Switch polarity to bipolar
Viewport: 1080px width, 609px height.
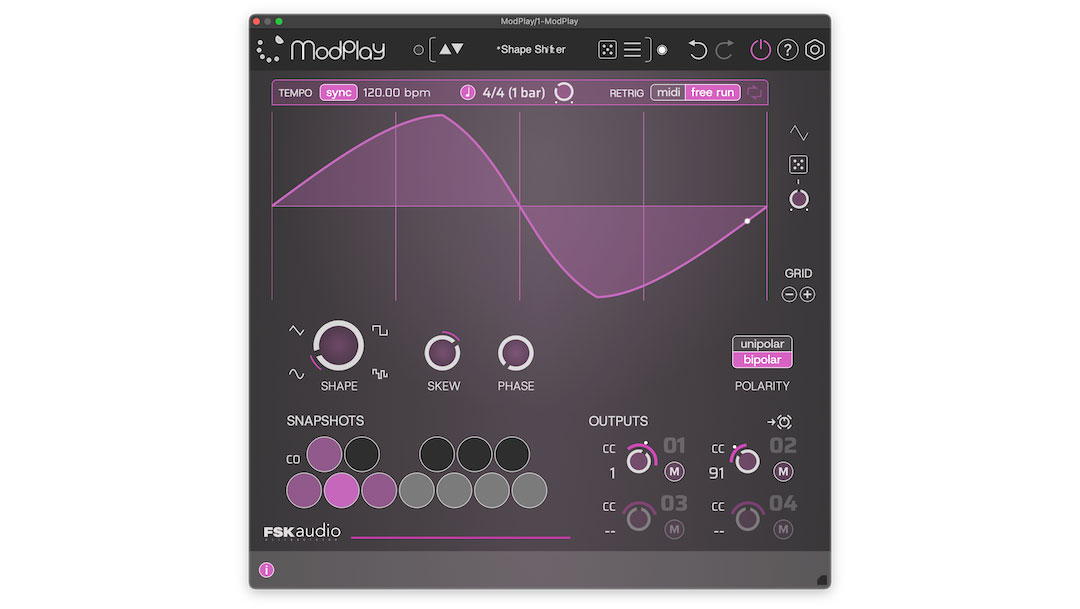click(x=762, y=360)
